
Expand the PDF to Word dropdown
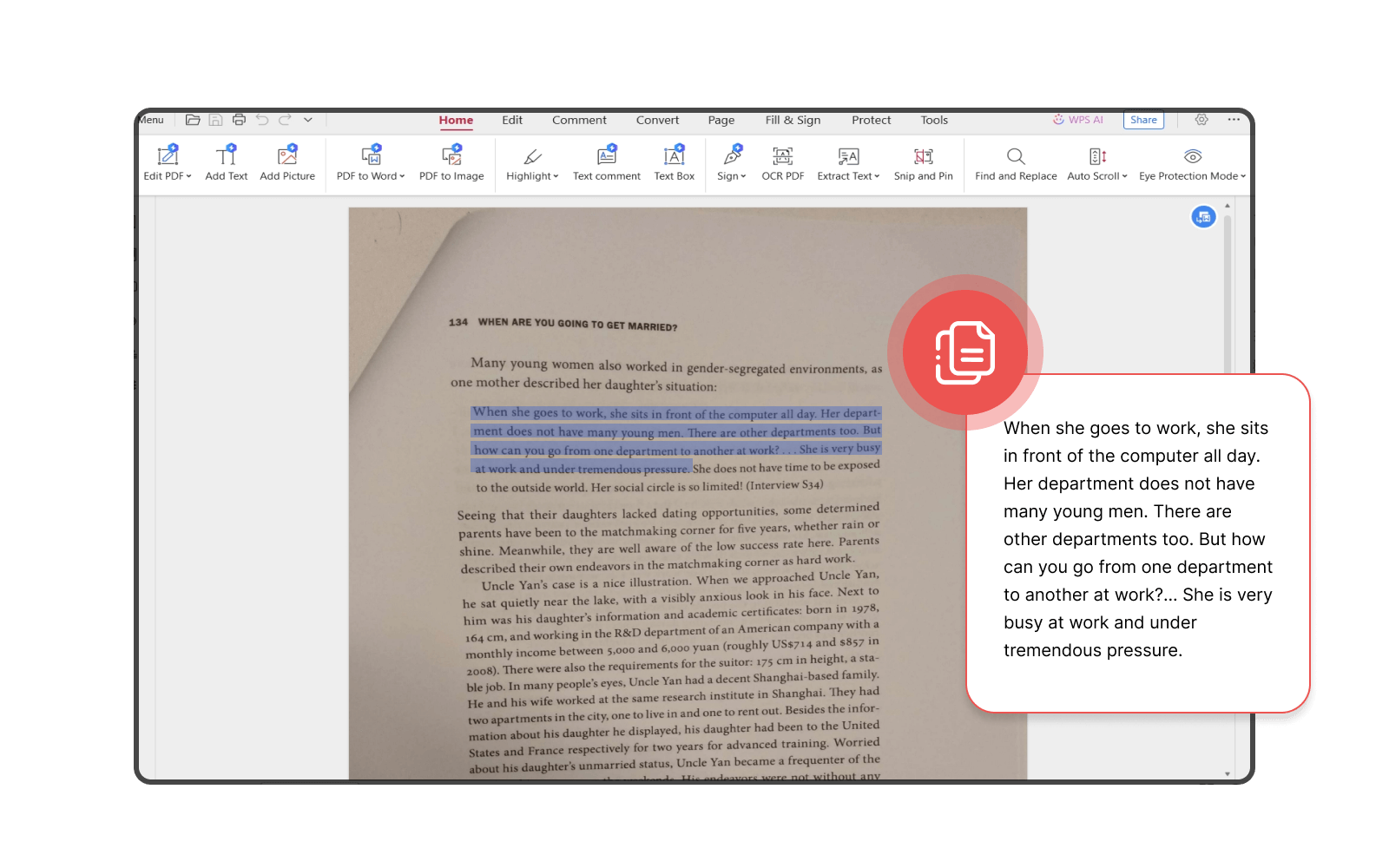[371, 163]
